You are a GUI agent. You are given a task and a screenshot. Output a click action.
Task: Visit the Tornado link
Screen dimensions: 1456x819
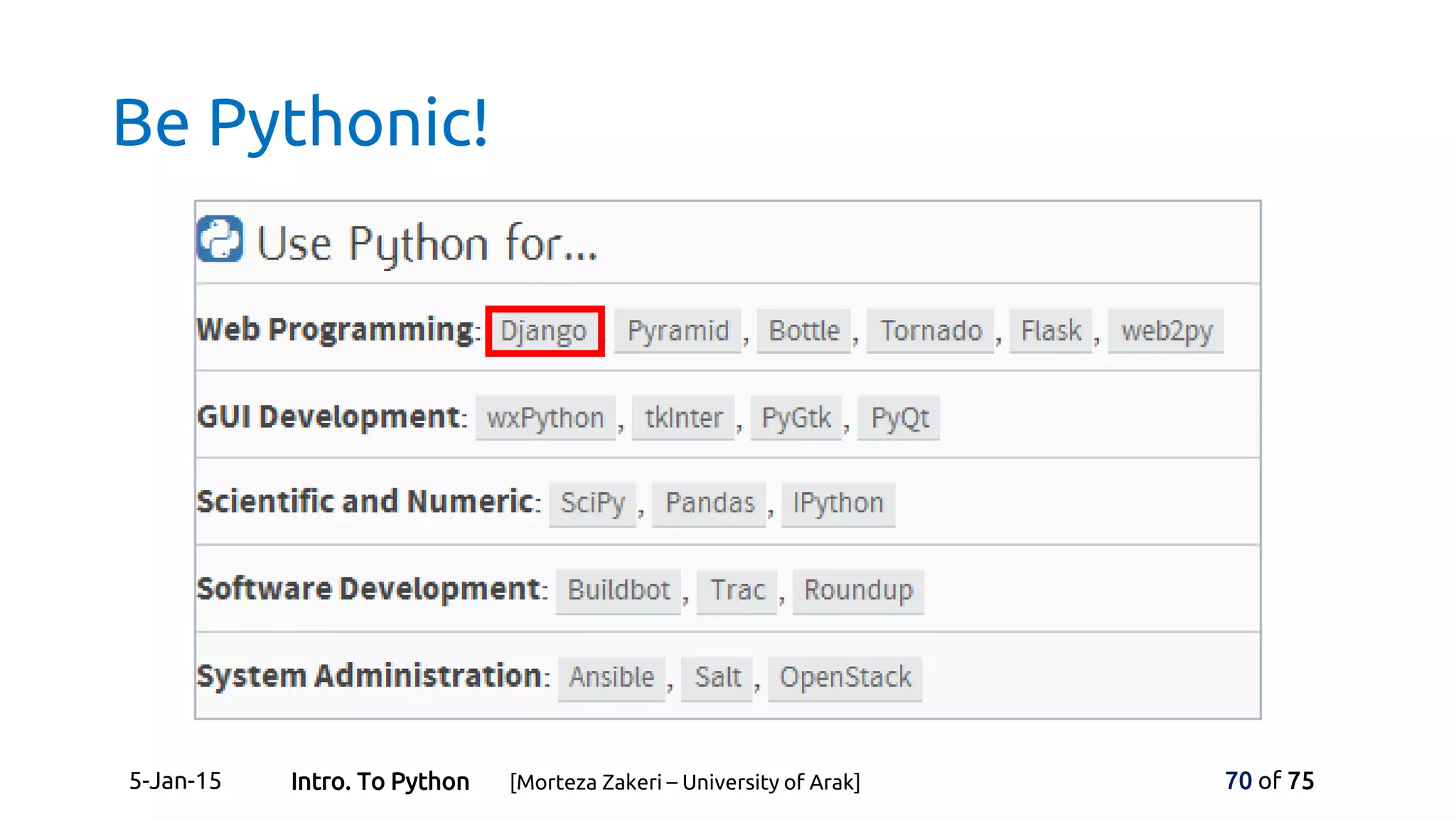[931, 331]
